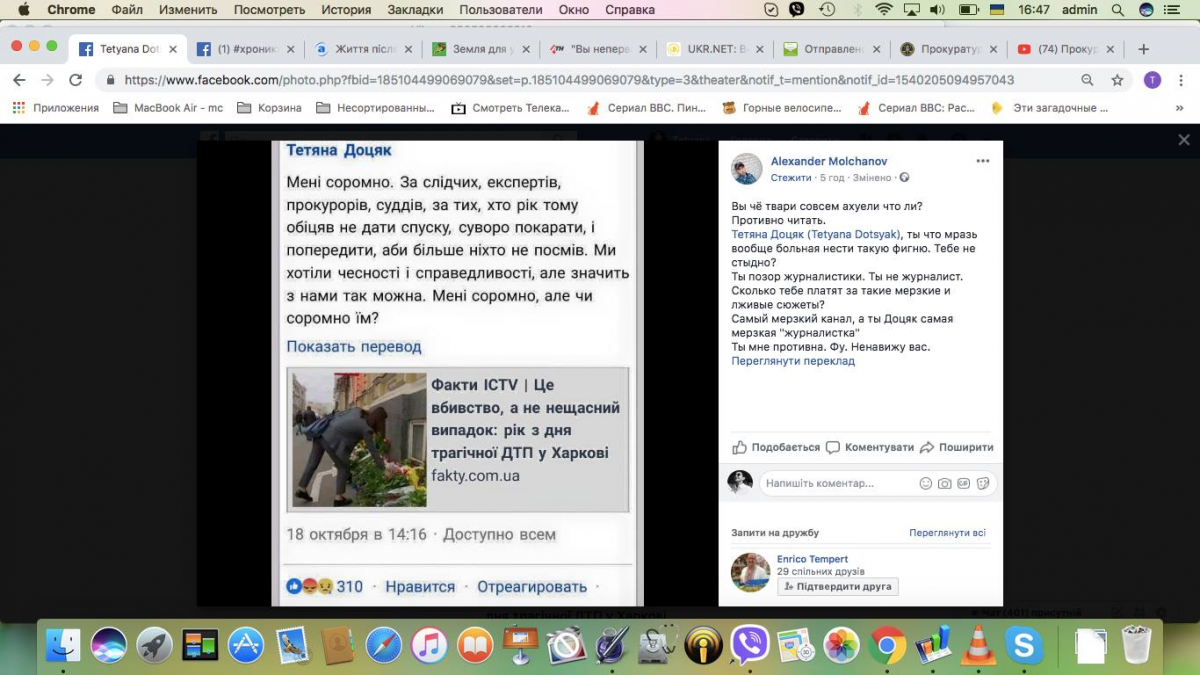The width and height of the screenshot is (1200, 675).
Task: Open the sticker picker in the comment box
Action: (983, 483)
